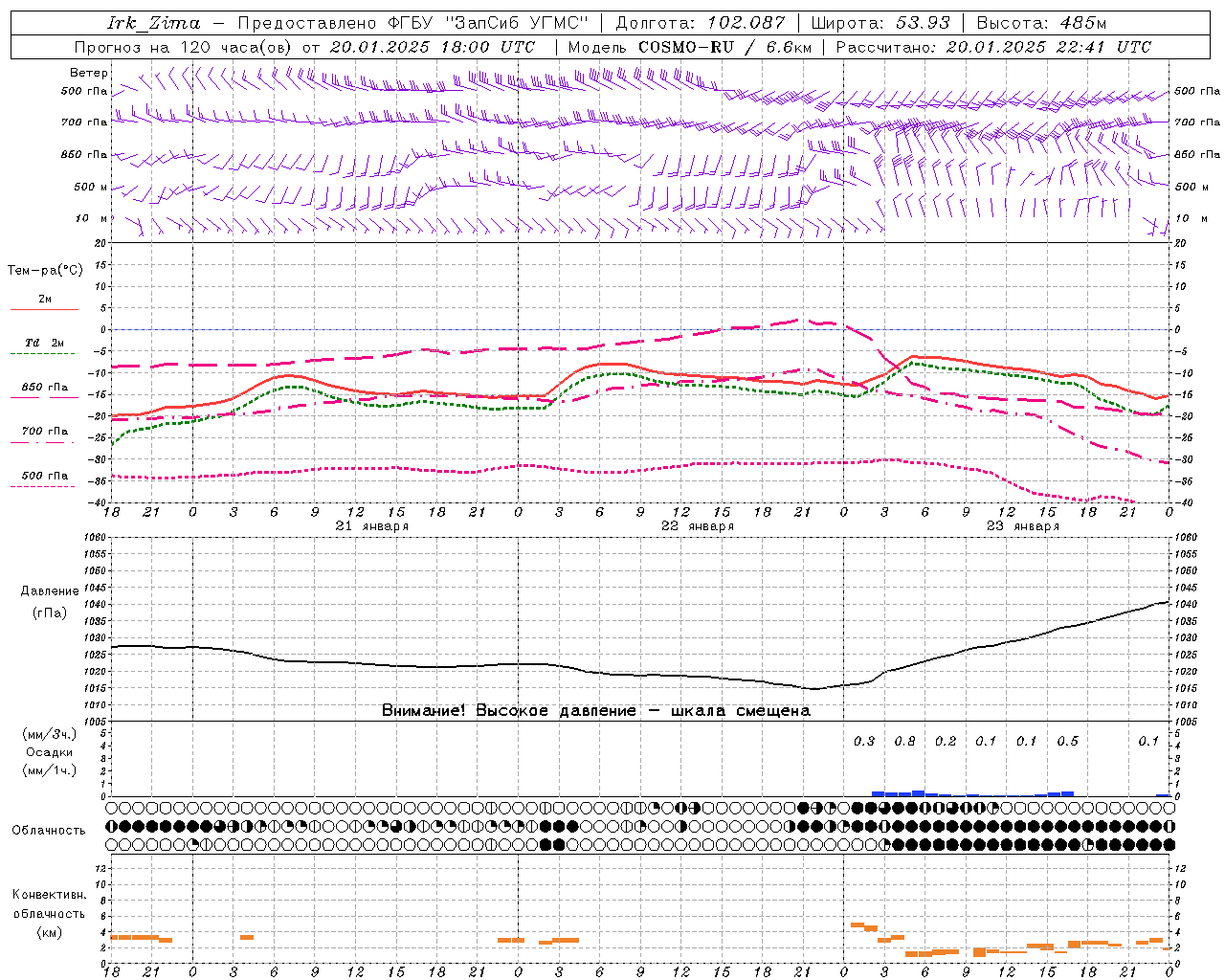Click the (мм/3ч.) precipitation unit label
Image resolution: width=1225 pixels, height=980 pixels.
click(x=50, y=734)
